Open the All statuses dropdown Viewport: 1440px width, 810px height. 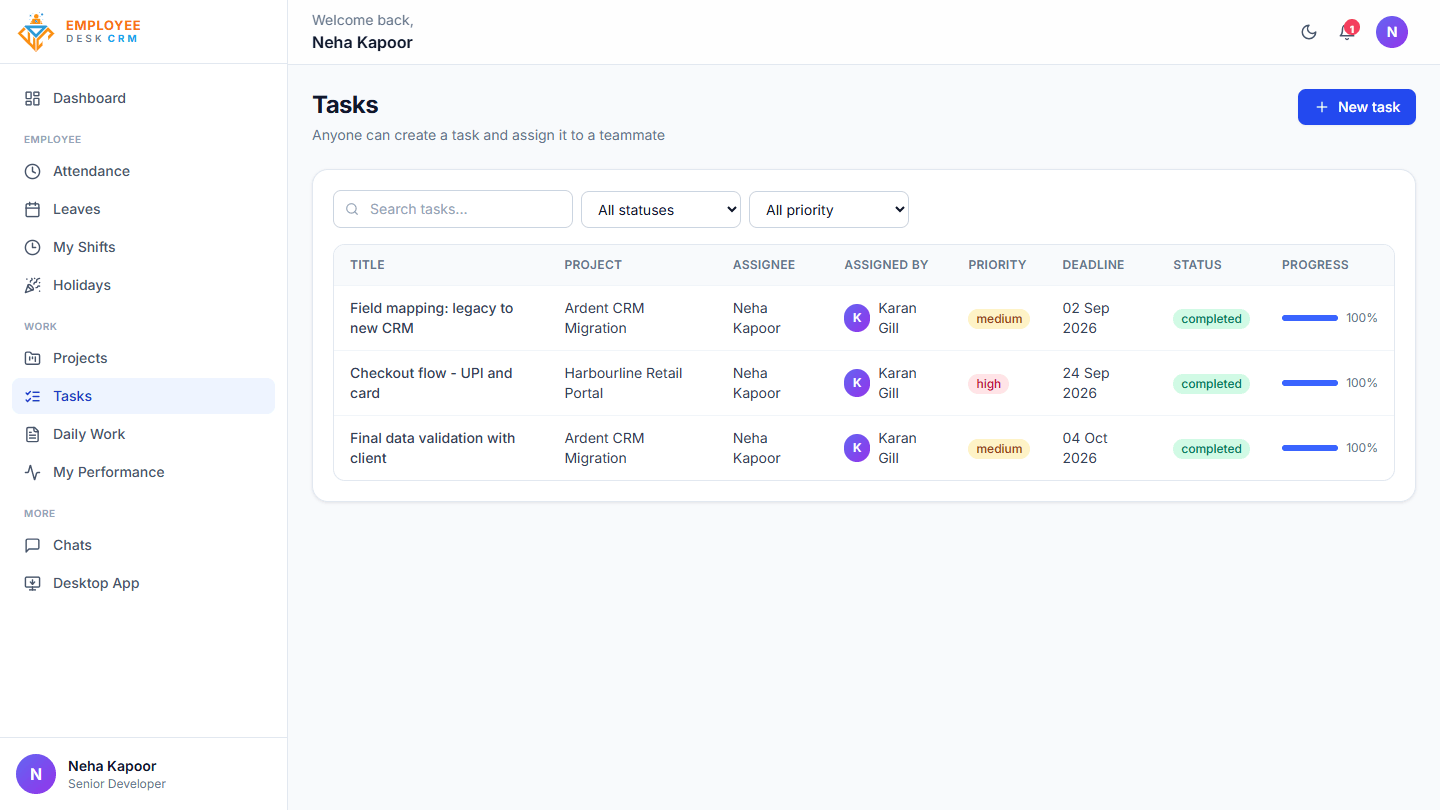point(661,209)
